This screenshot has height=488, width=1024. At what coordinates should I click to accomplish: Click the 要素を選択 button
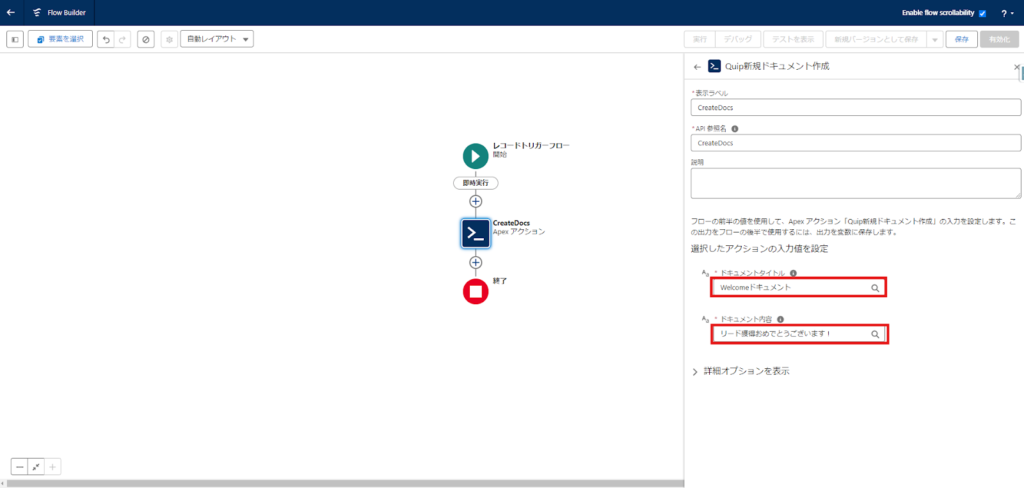pos(60,39)
